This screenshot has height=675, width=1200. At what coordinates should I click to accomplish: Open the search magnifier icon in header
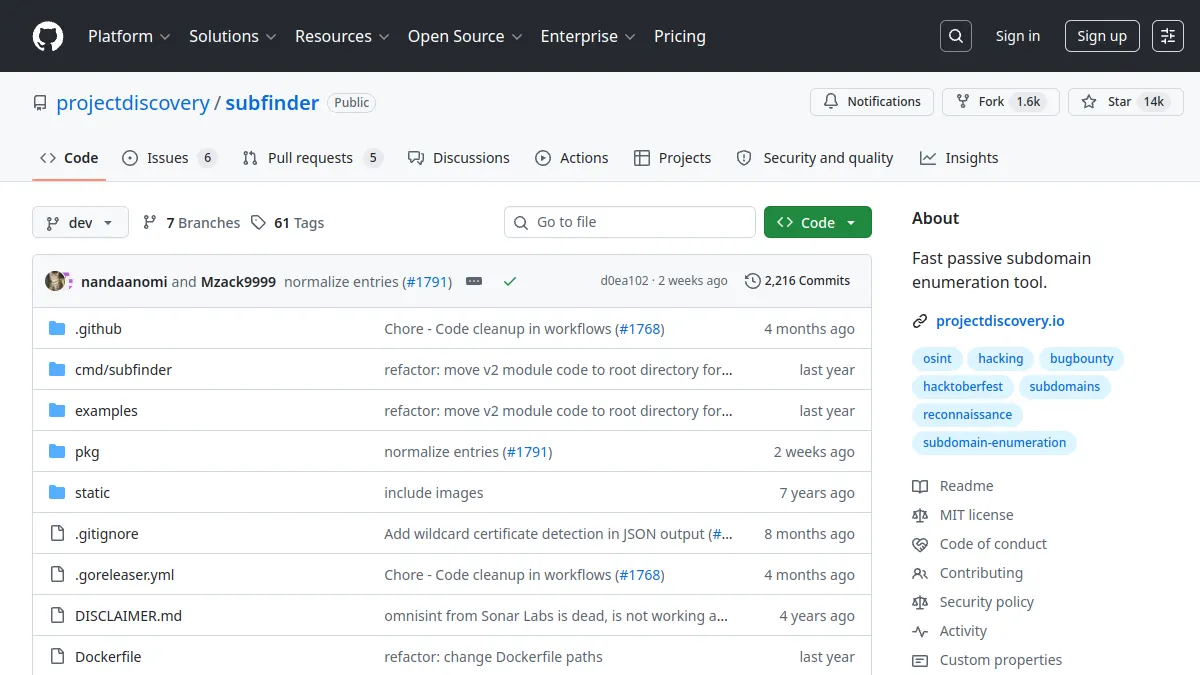(x=956, y=36)
